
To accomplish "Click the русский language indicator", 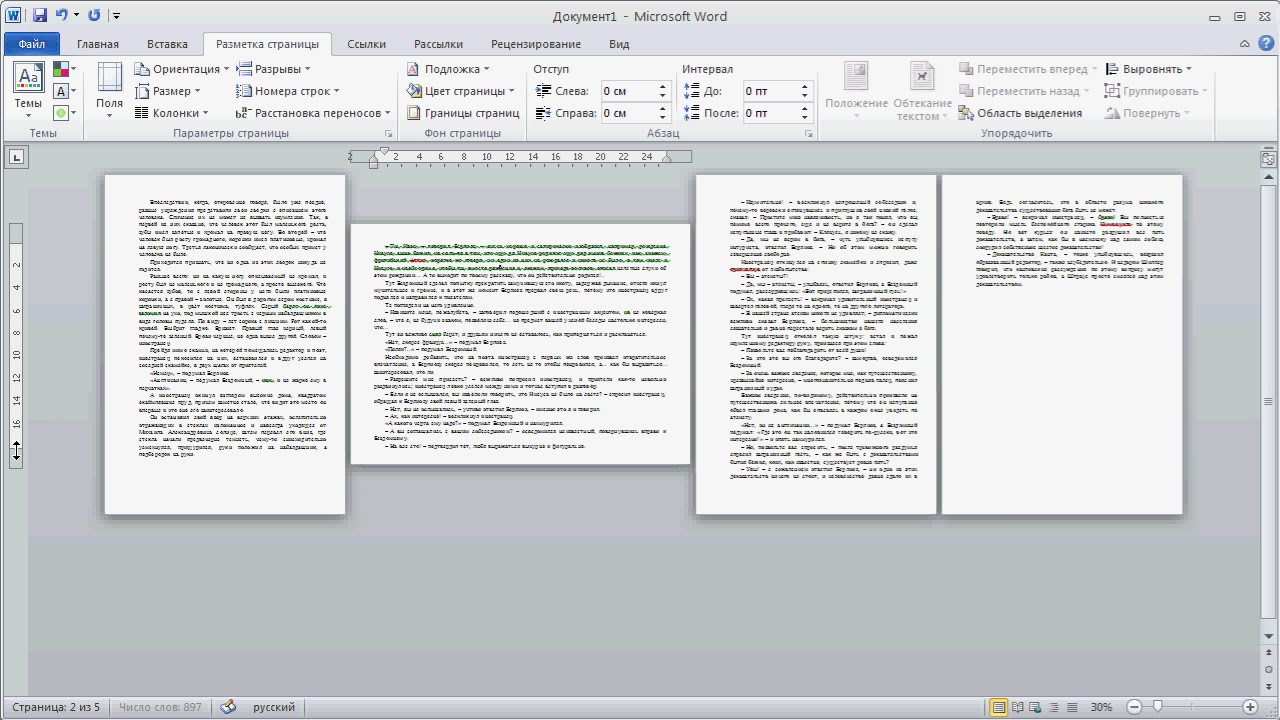I will click(274, 708).
